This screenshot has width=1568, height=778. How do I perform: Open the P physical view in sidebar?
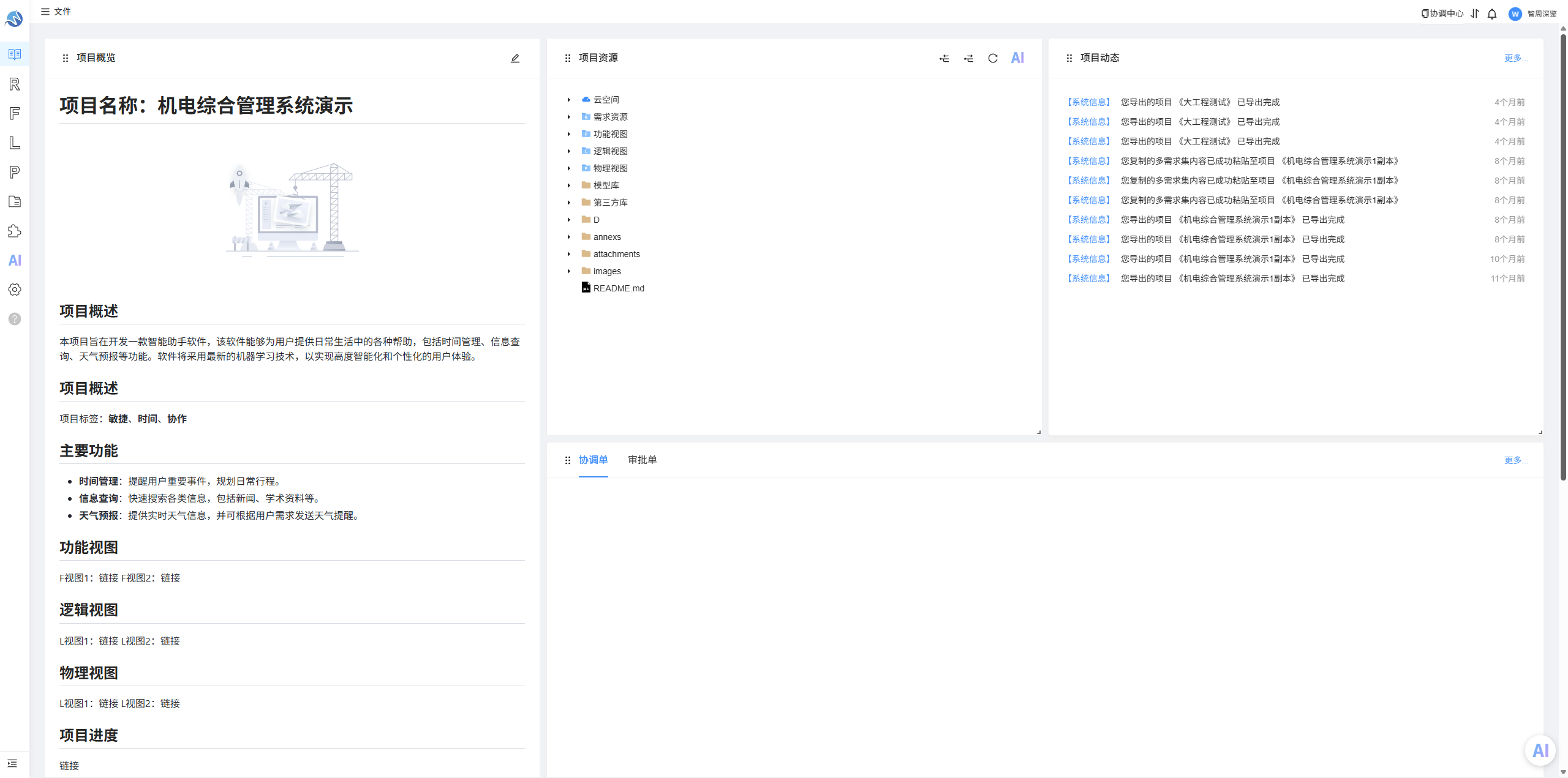15,172
